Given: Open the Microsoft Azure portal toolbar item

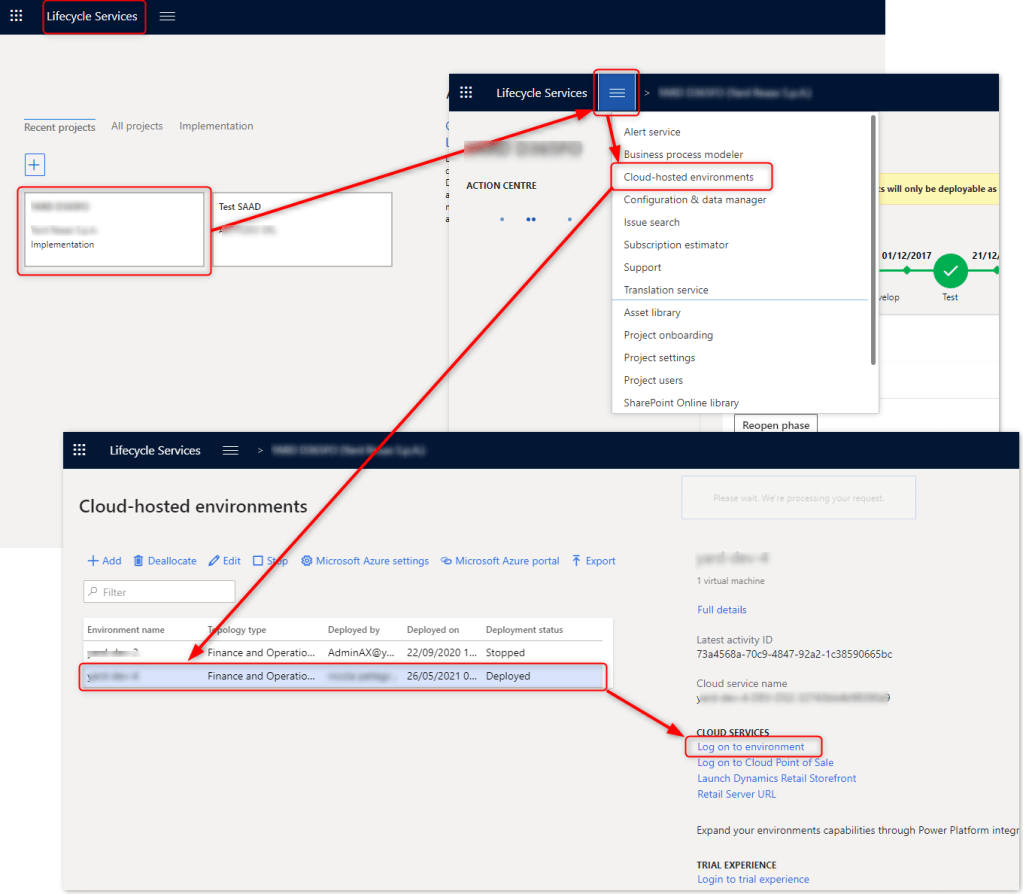Looking at the screenshot, I should 500,561.
